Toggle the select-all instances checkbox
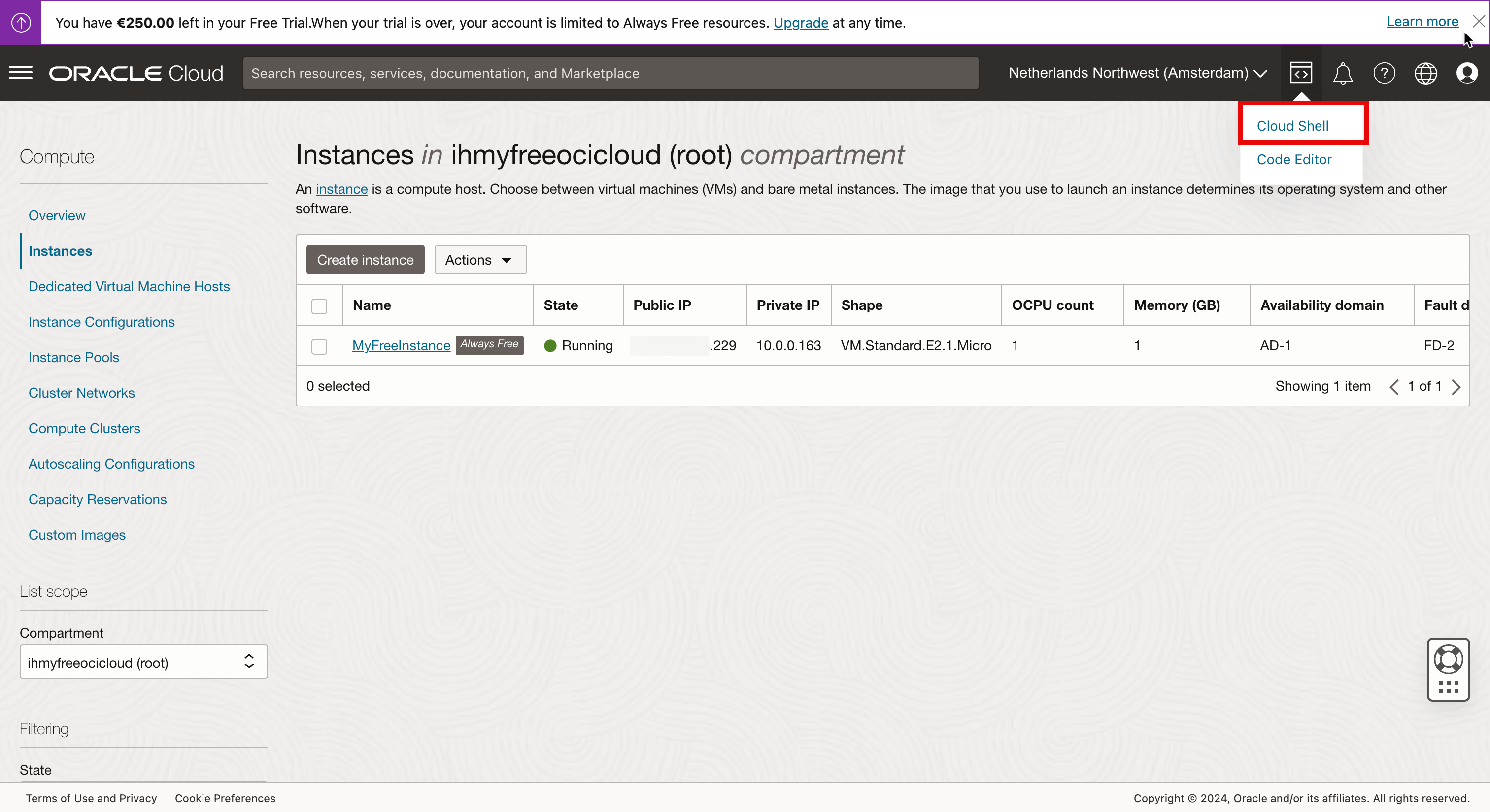Image resolution: width=1490 pixels, height=812 pixels. coord(319,306)
